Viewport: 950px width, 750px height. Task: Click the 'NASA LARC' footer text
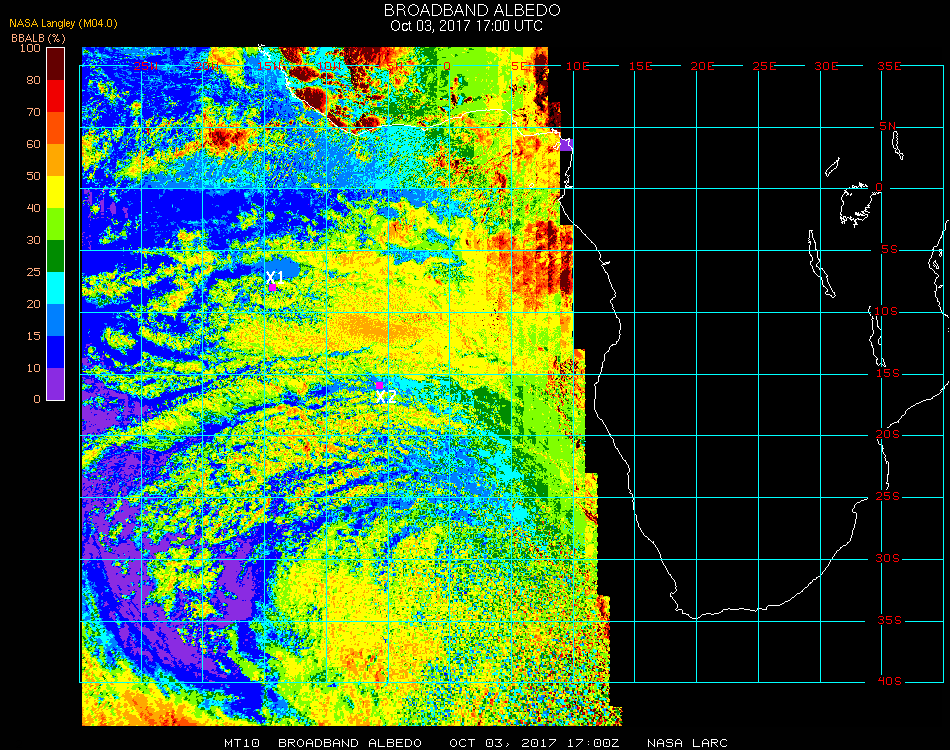687,743
